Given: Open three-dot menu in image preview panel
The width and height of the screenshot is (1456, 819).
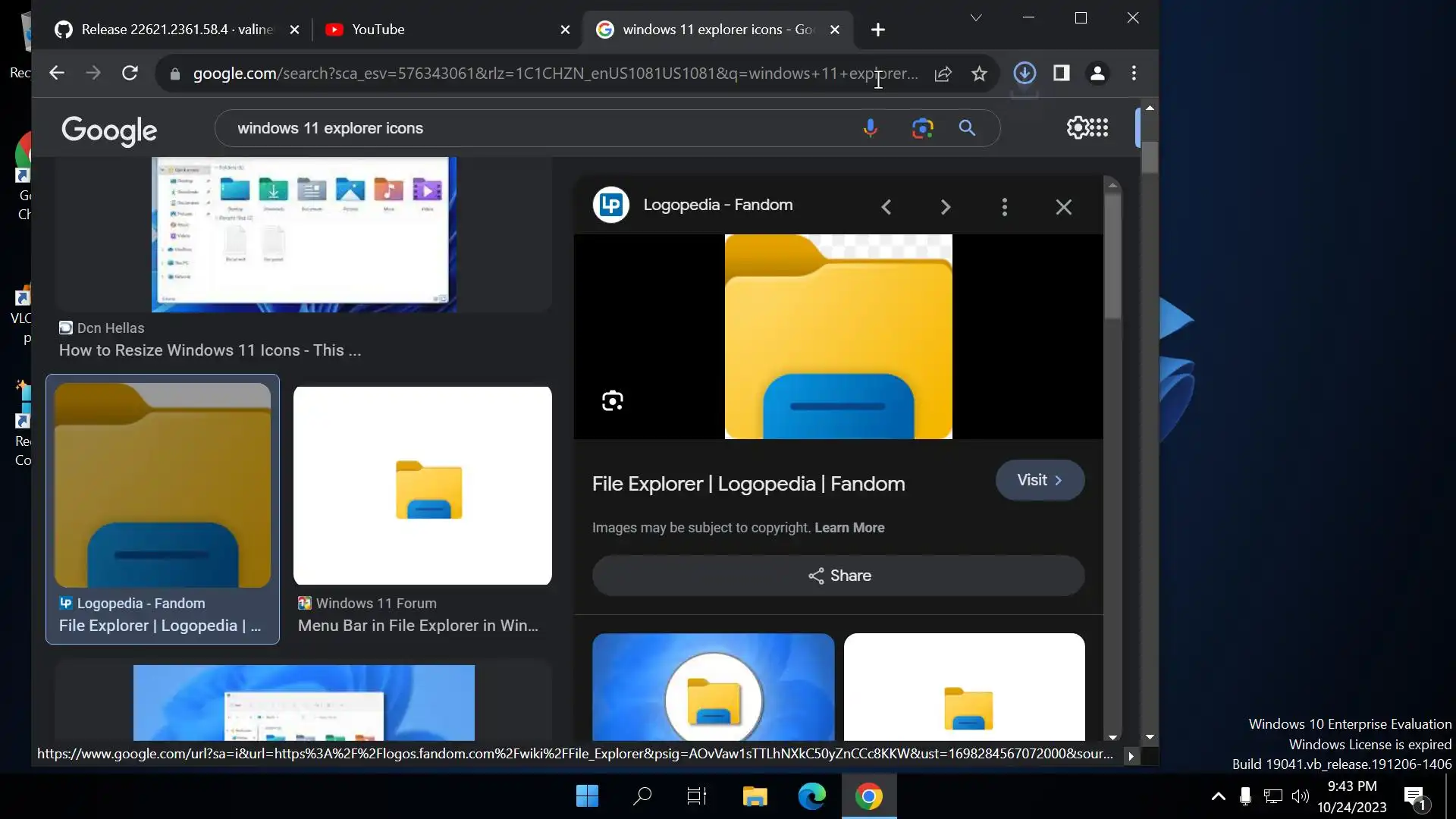Looking at the screenshot, I should [1004, 207].
